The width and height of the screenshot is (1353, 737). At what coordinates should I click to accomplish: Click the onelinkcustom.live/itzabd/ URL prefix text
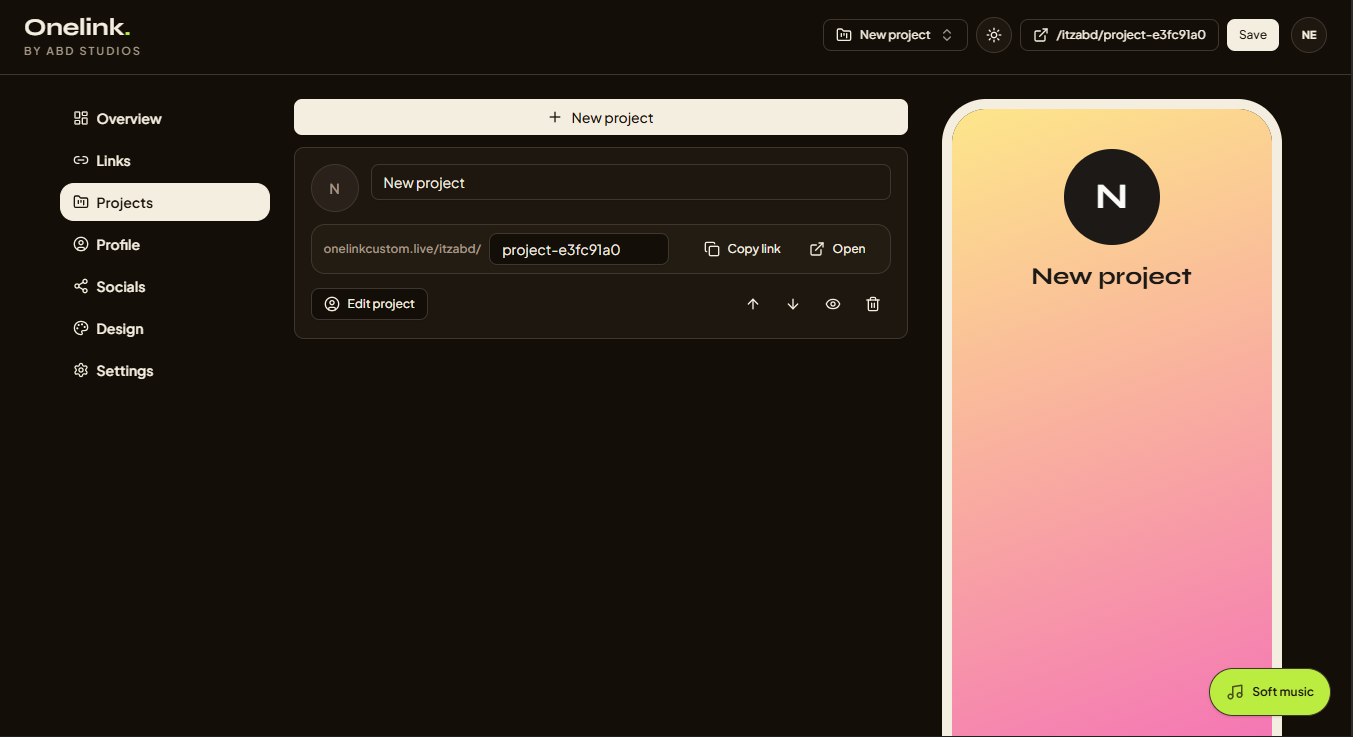click(402, 249)
